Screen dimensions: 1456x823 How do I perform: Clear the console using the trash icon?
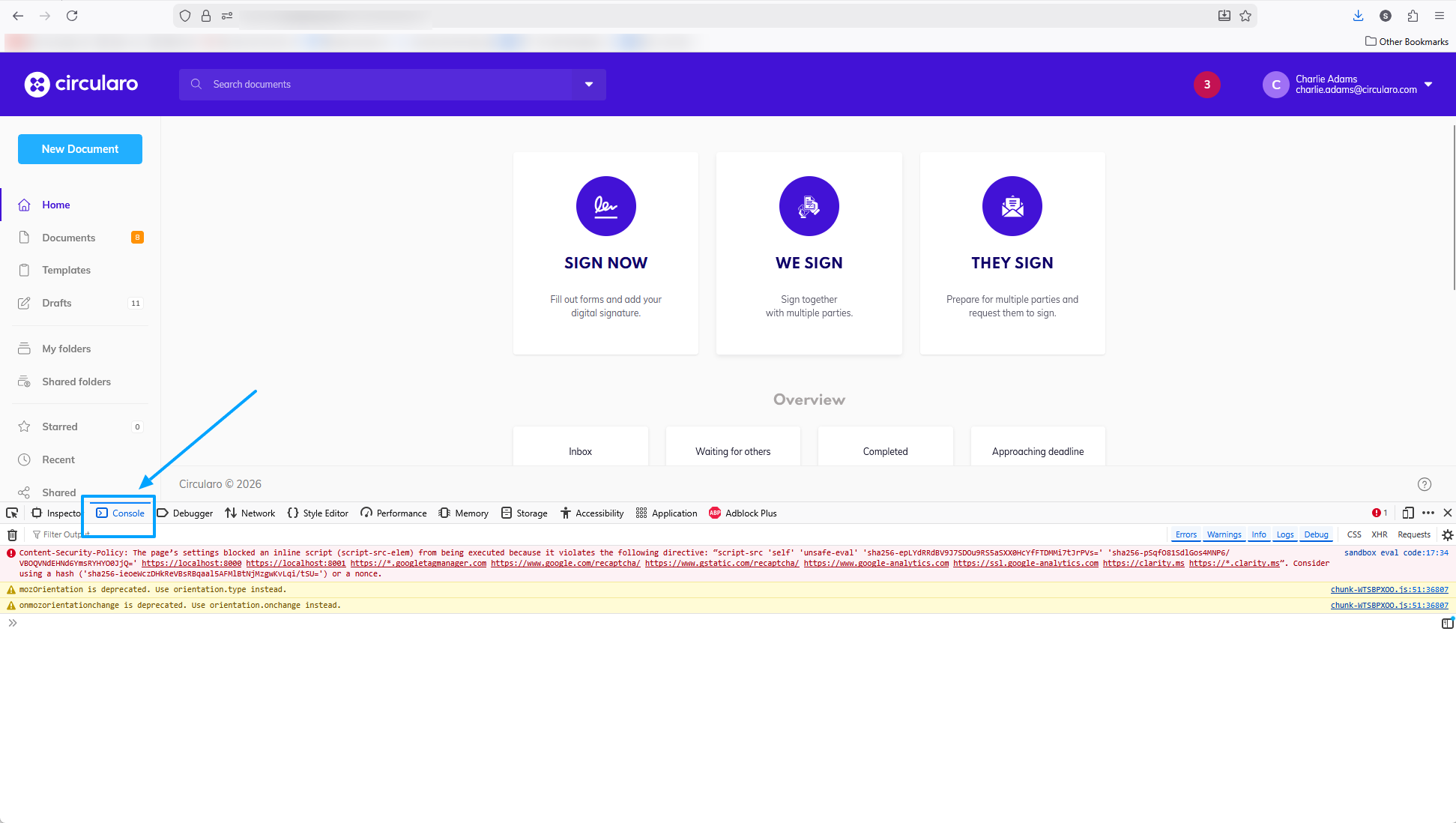[x=12, y=534]
